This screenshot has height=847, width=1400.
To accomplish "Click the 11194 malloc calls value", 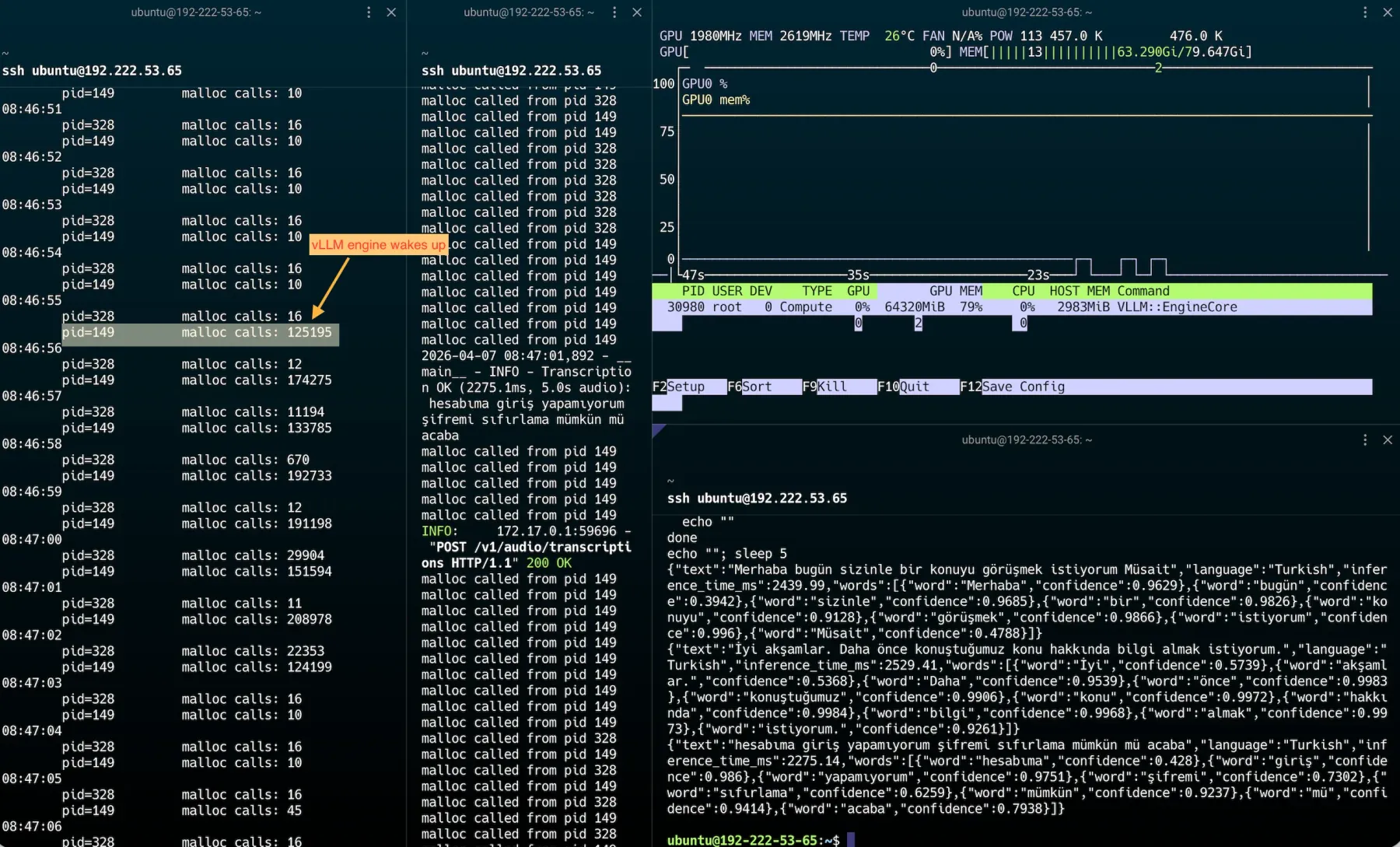I will (306, 412).
